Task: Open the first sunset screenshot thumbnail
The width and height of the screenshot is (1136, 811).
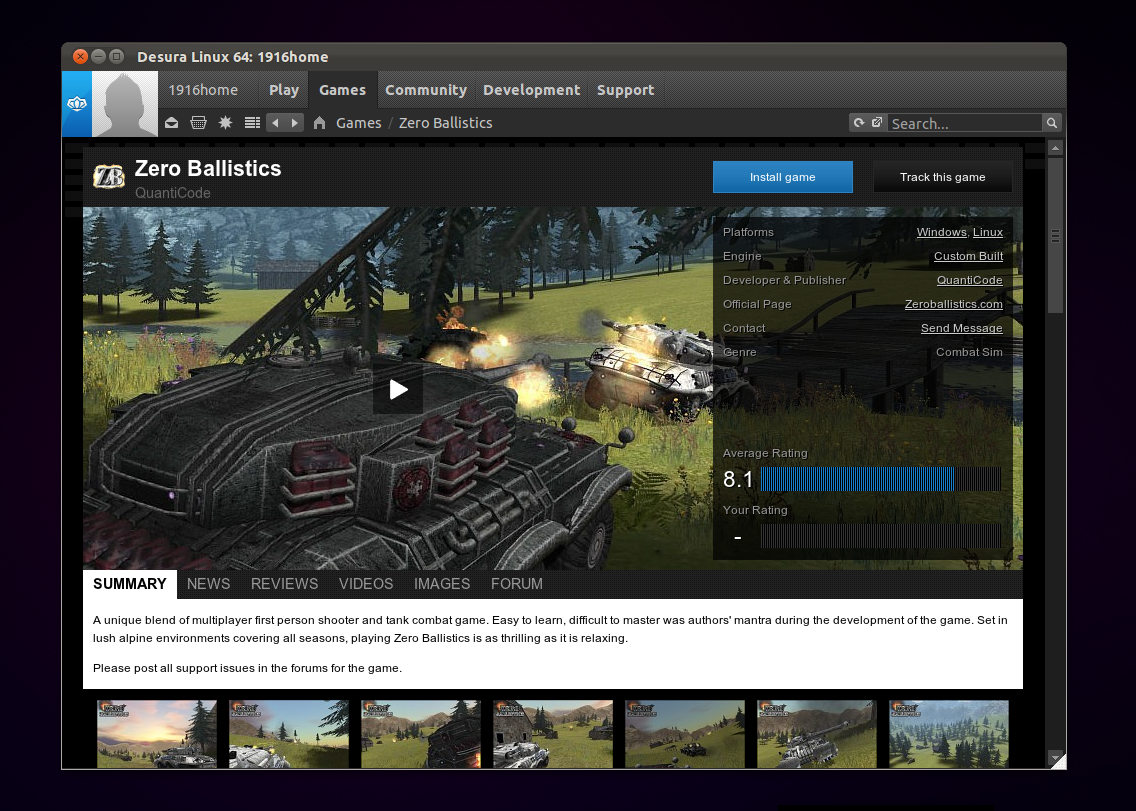Action: click(x=156, y=733)
